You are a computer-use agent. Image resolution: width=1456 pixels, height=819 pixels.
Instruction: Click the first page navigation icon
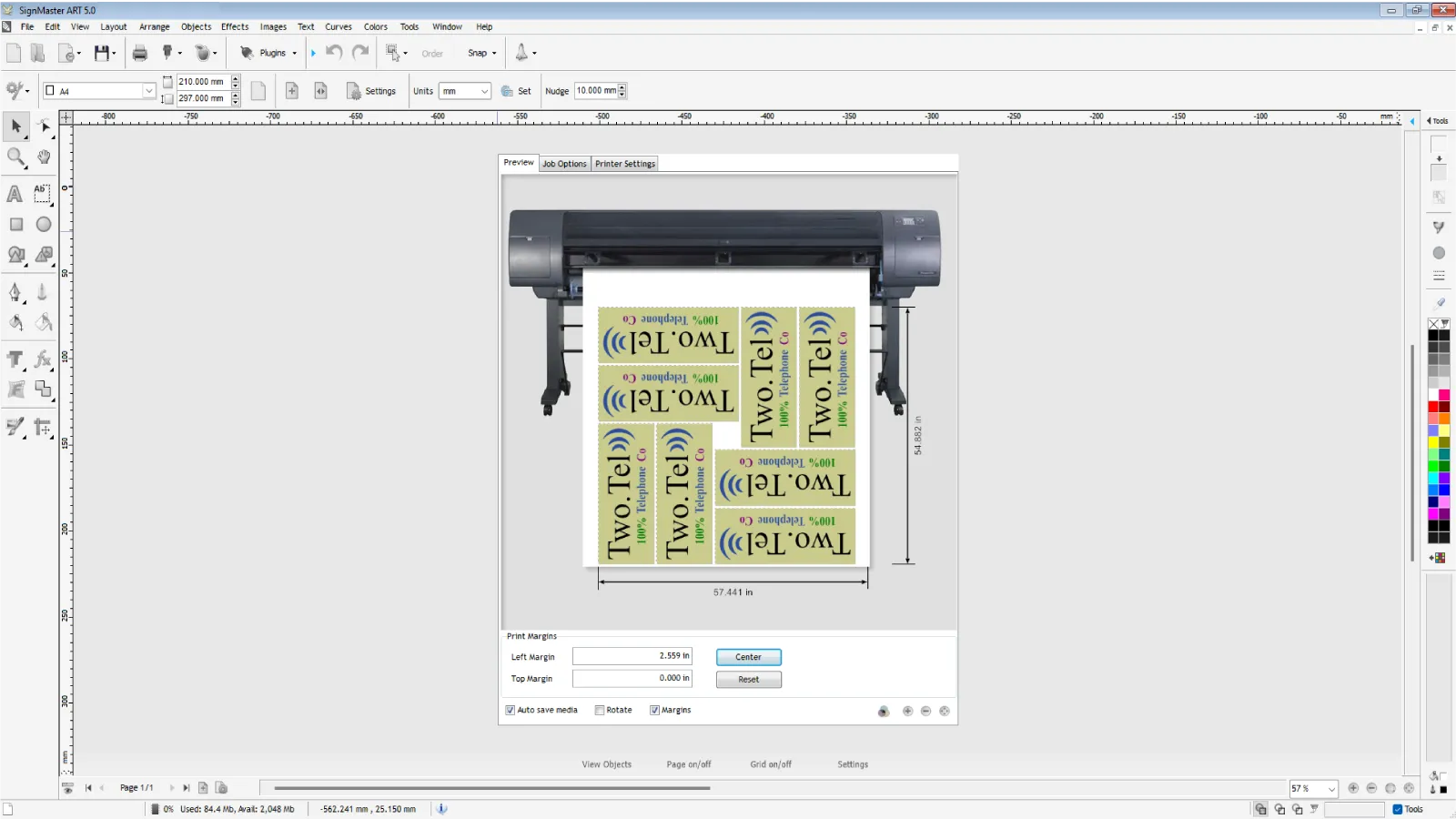[88, 788]
